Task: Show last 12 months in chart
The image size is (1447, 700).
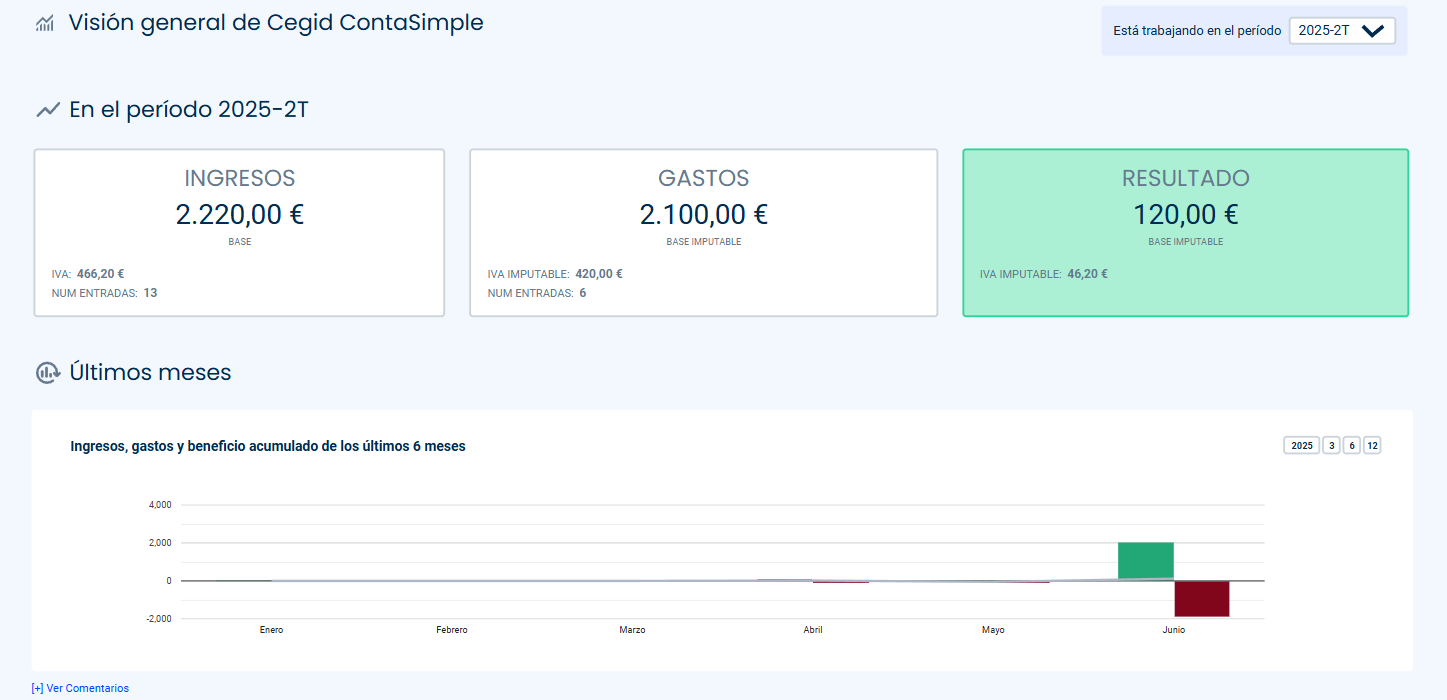Action: coord(1372,446)
